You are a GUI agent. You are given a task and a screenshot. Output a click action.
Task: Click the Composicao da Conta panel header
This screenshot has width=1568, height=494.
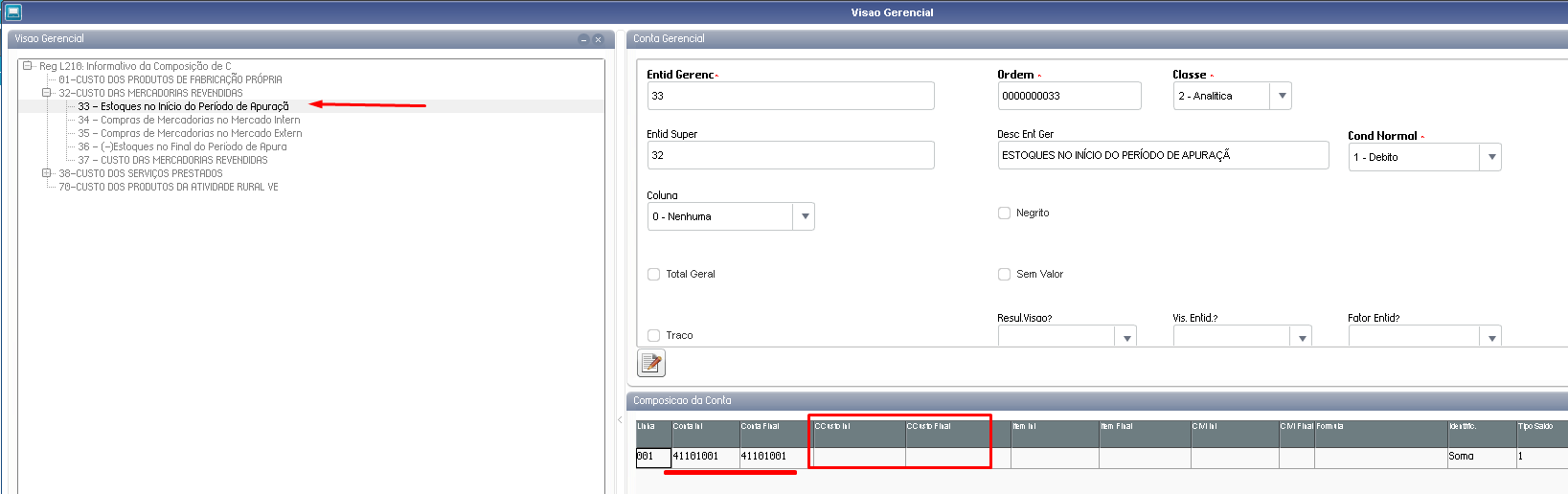click(1098, 401)
